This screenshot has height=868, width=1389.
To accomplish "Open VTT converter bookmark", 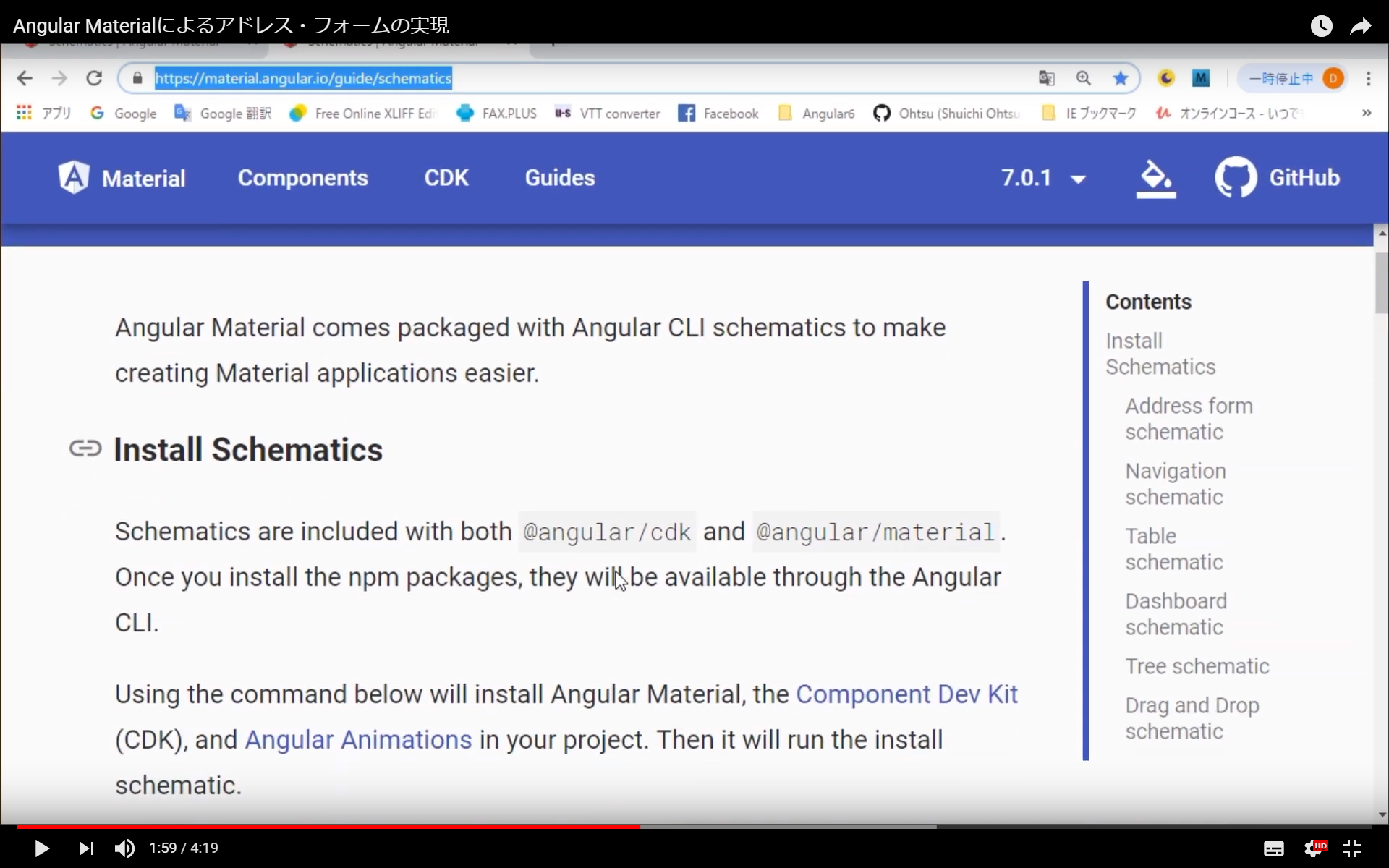I will [x=608, y=114].
